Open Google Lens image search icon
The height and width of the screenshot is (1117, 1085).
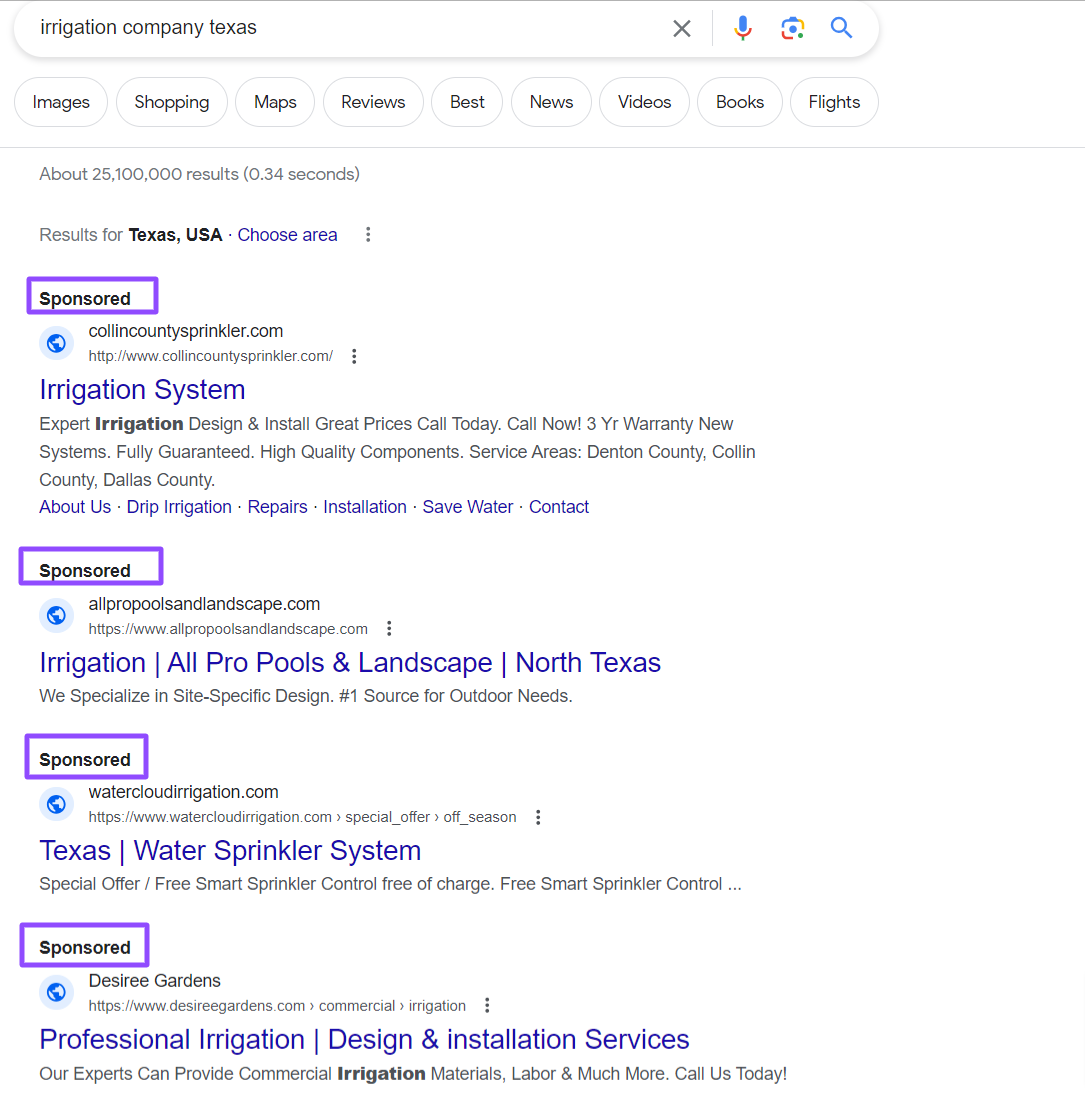(x=792, y=28)
